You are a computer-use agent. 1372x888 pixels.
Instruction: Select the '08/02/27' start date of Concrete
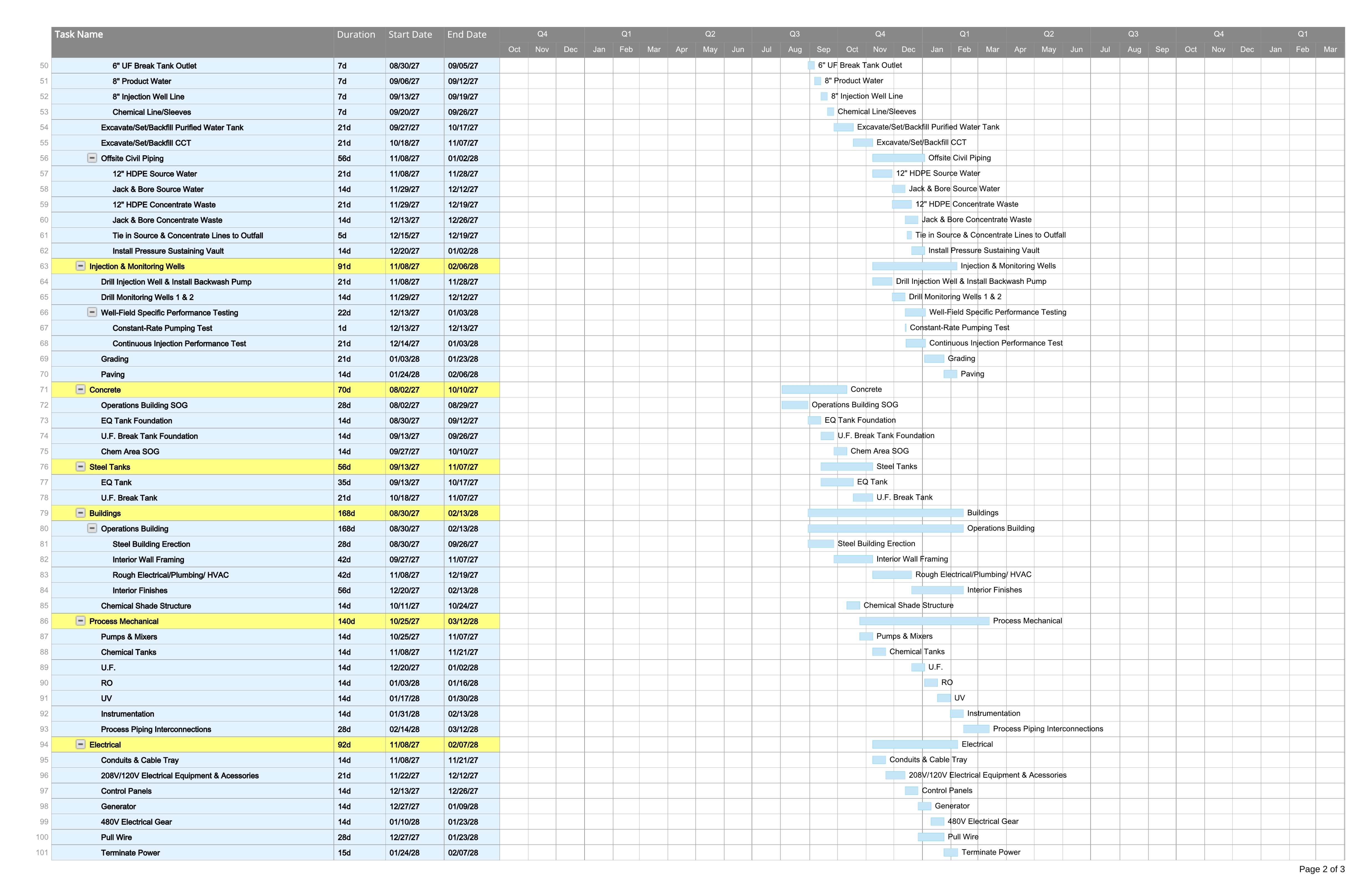[x=415, y=389]
